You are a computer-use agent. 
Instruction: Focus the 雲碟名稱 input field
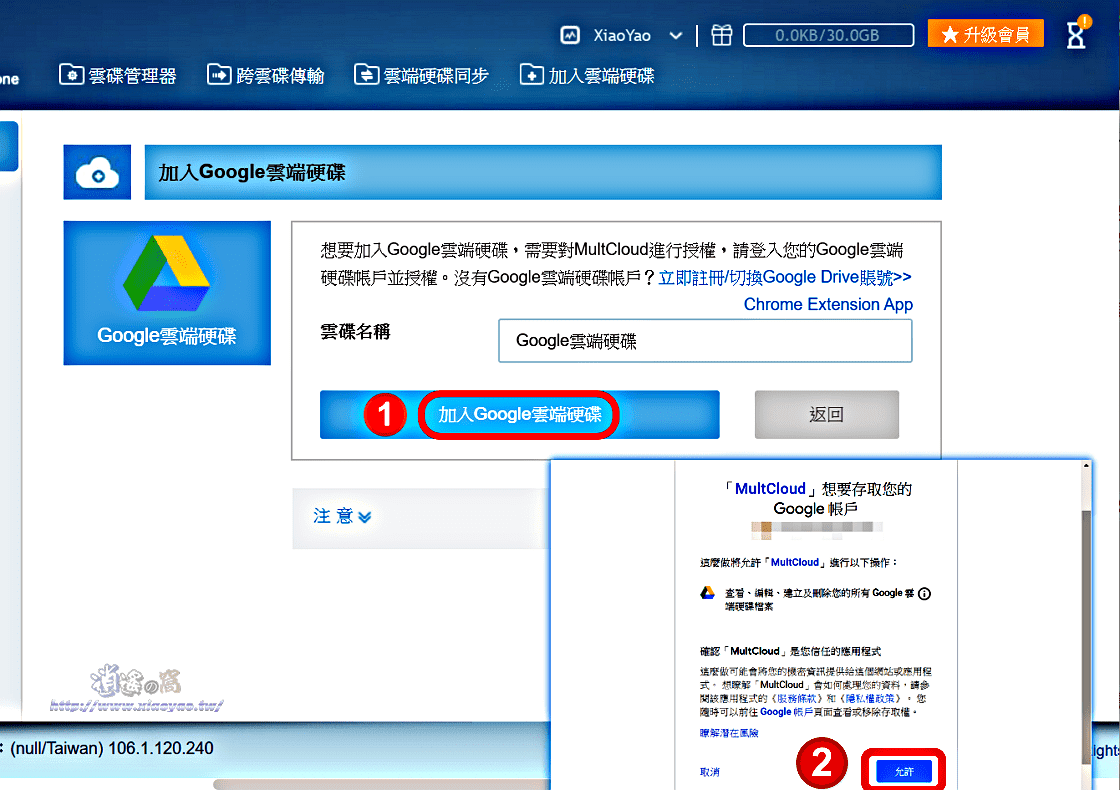(x=705, y=341)
